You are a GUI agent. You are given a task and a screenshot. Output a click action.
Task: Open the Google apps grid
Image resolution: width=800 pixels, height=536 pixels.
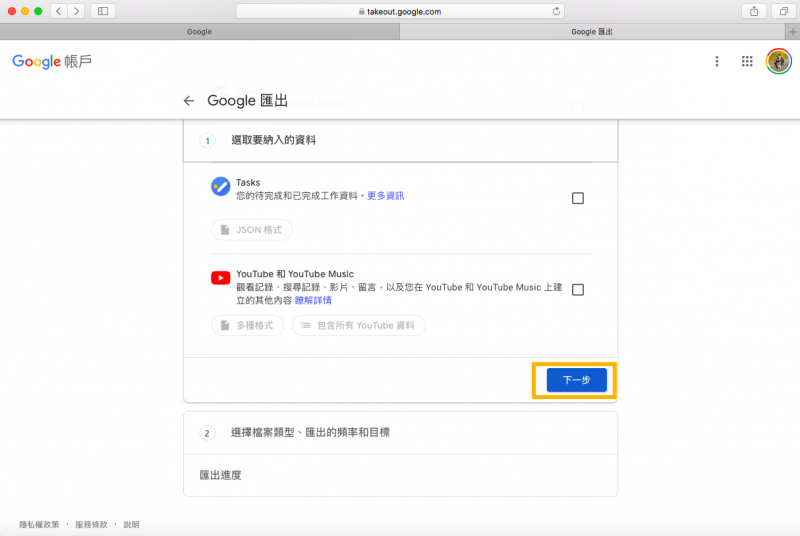tap(747, 62)
